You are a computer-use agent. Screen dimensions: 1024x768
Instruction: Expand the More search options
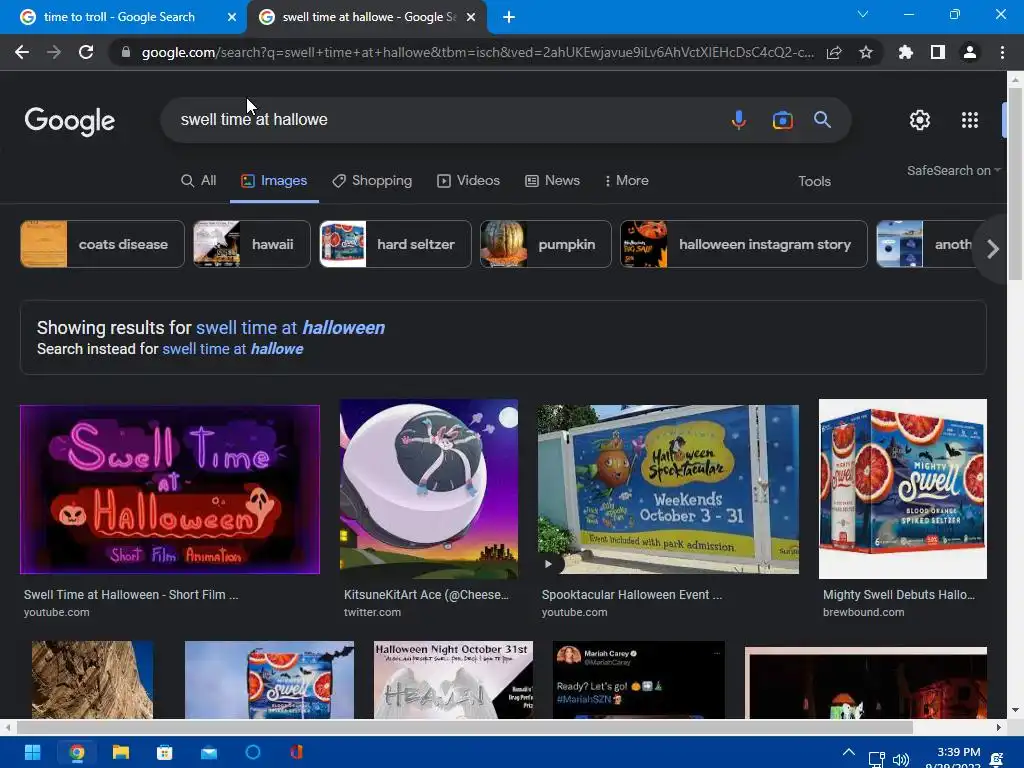pos(626,180)
